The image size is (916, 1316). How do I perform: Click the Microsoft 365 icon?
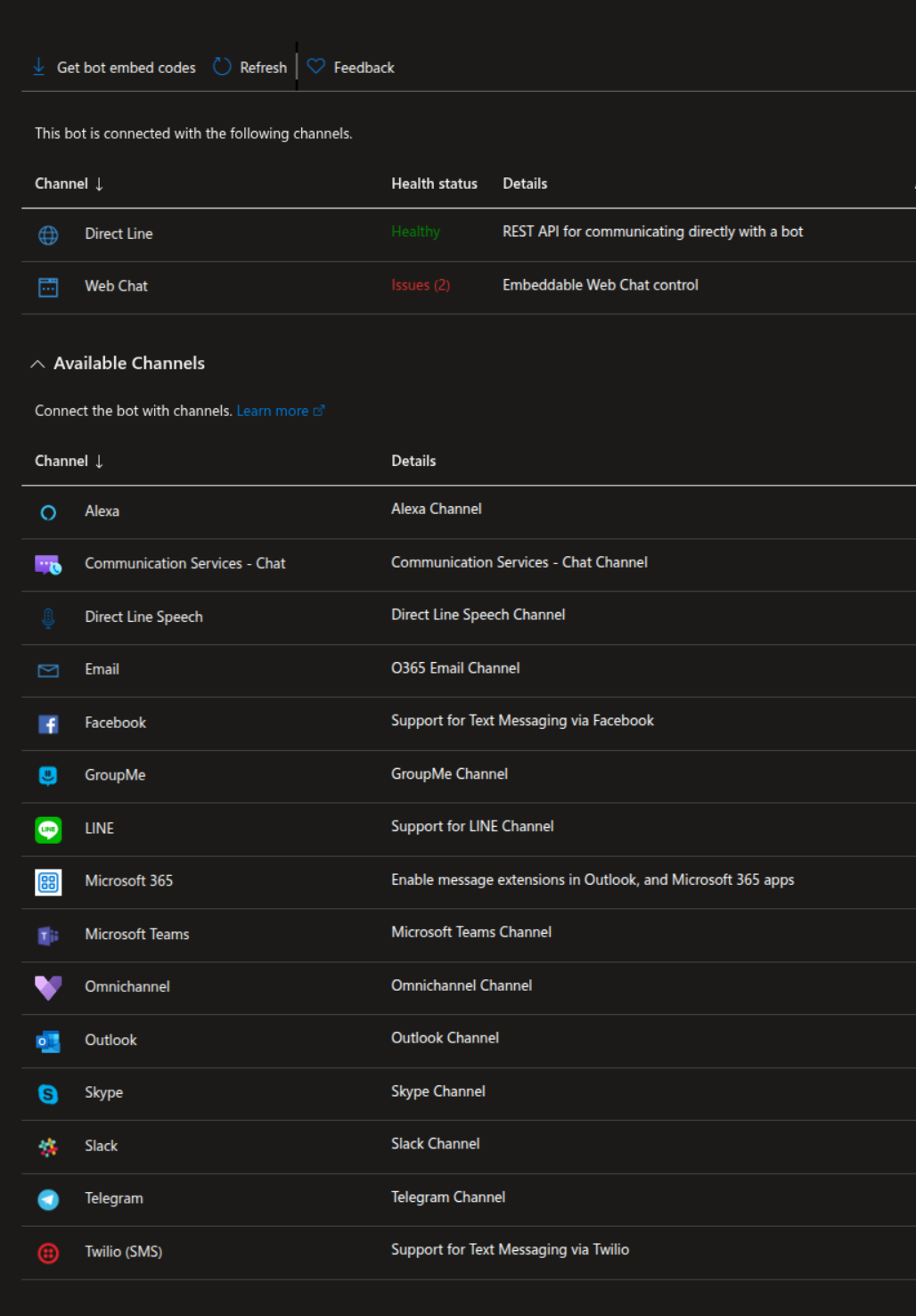48,882
